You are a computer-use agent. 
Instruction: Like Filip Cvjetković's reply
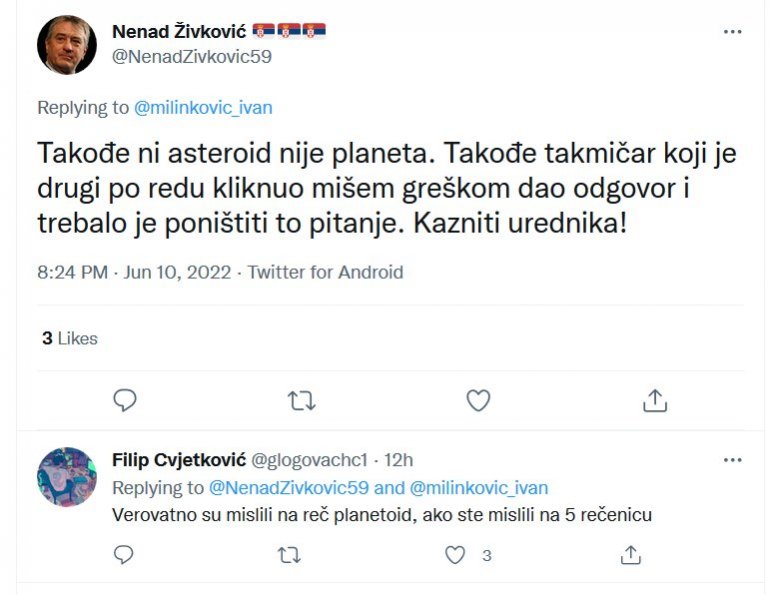(x=456, y=554)
